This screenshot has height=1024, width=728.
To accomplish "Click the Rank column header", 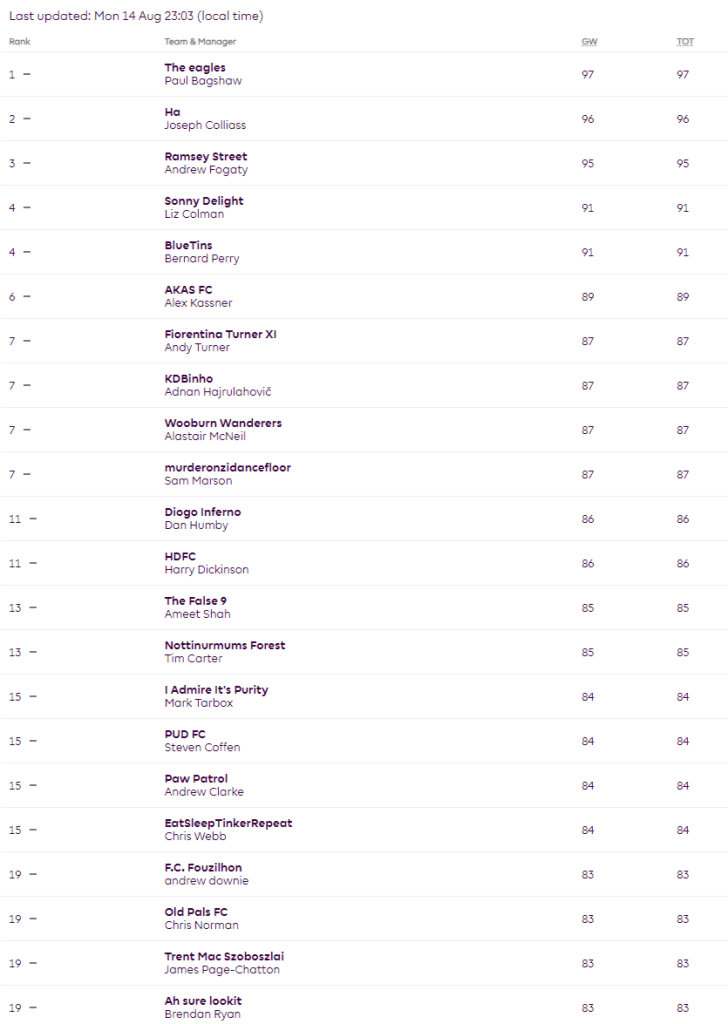I will 19,41.
